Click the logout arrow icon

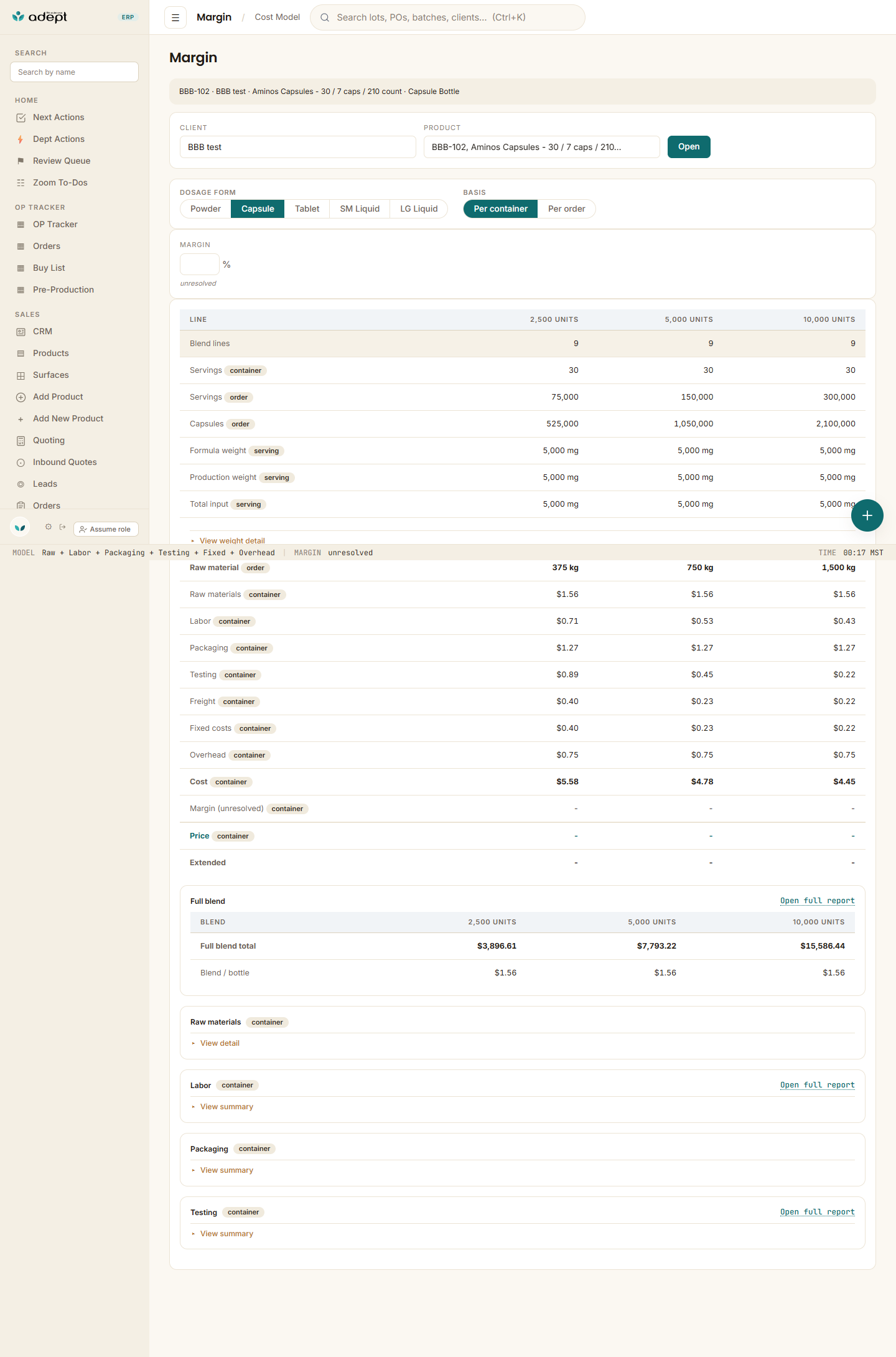(63, 527)
